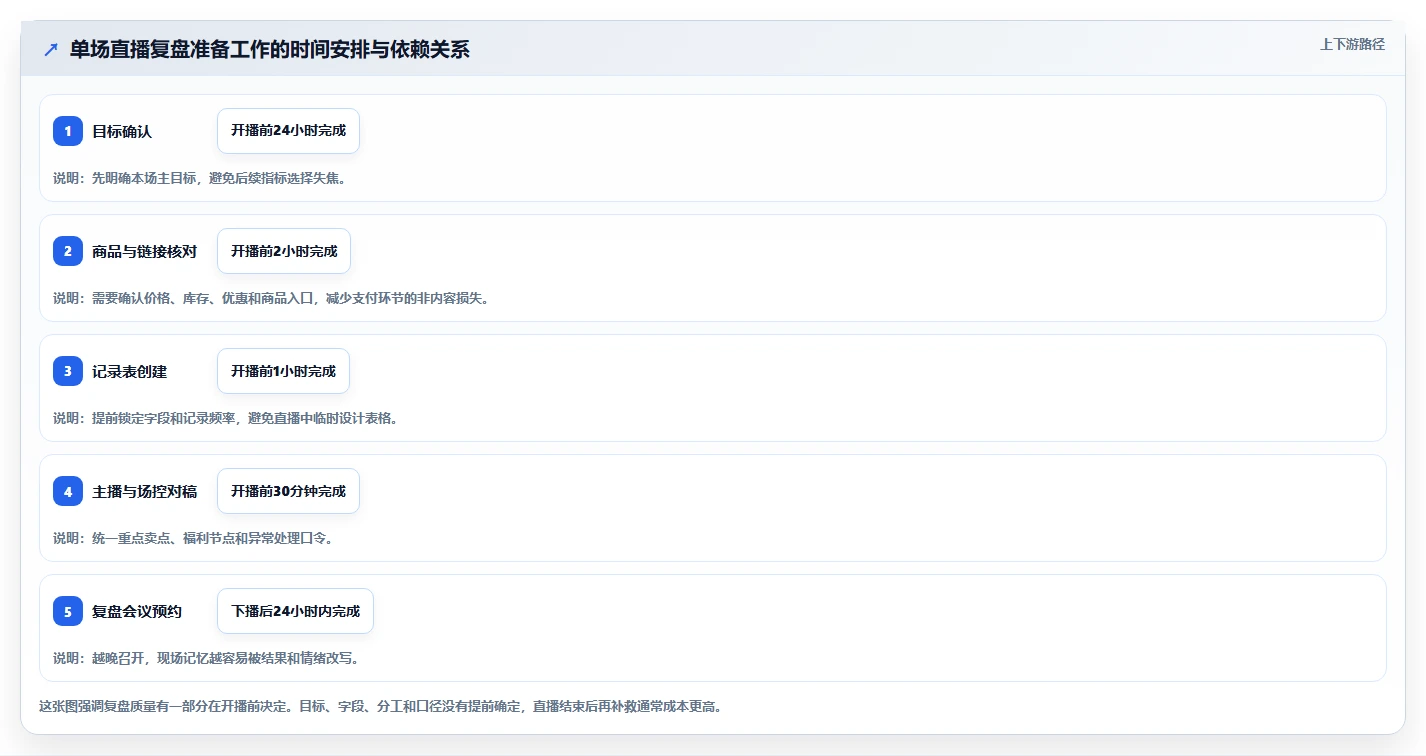Click the 开播前2小时完成 pill
This screenshot has height=756, width=1426.
(x=284, y=251)
